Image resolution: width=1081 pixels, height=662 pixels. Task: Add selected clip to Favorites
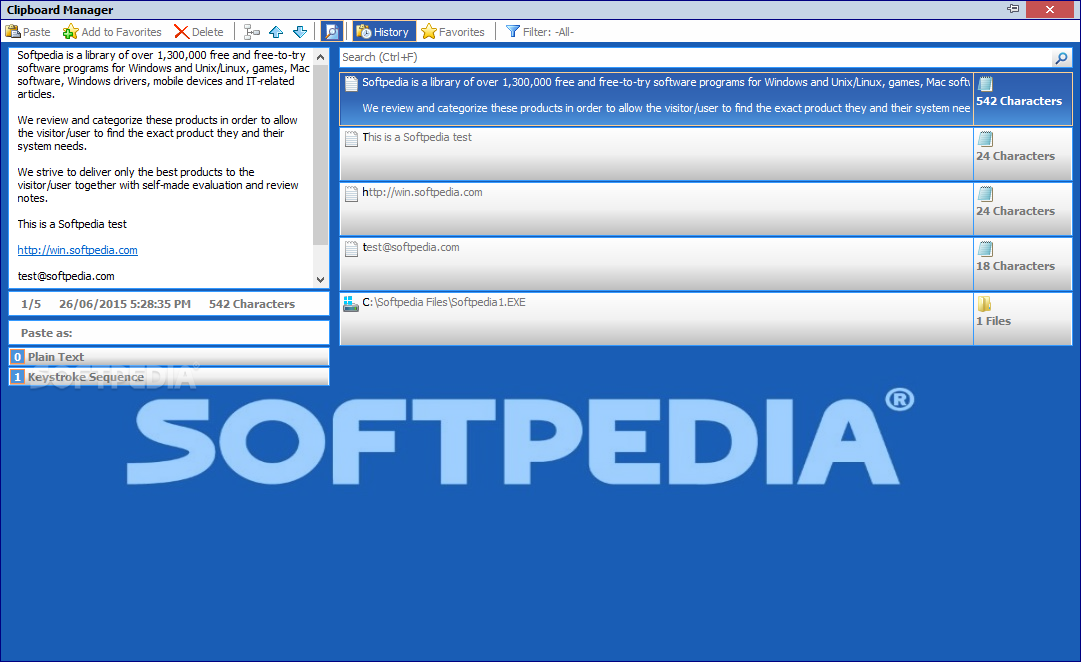coord(112,32)
